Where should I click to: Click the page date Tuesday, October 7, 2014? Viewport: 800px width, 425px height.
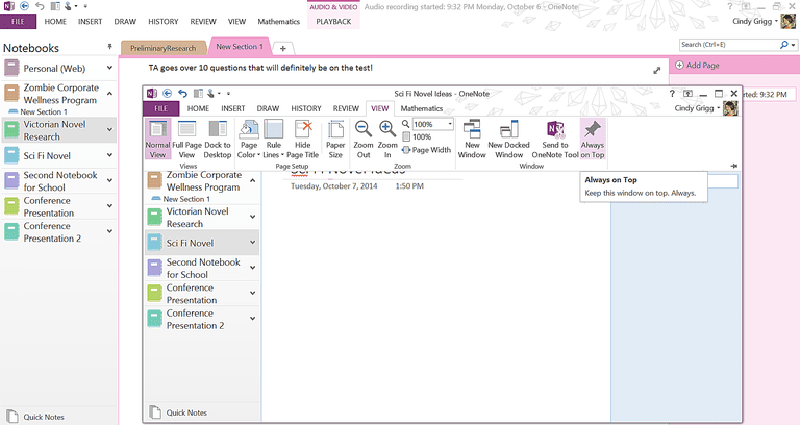[x=334, y=186]
